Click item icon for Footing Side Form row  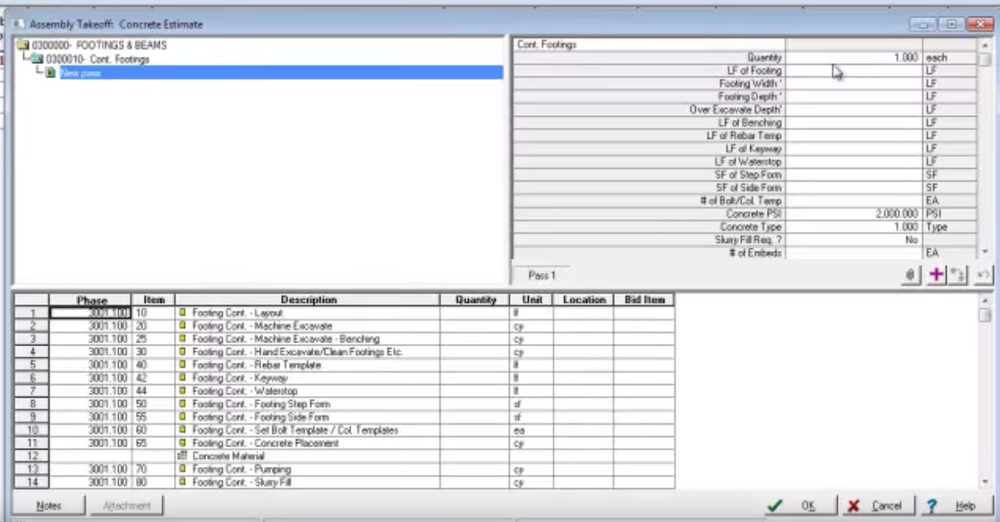coord(182,417)
